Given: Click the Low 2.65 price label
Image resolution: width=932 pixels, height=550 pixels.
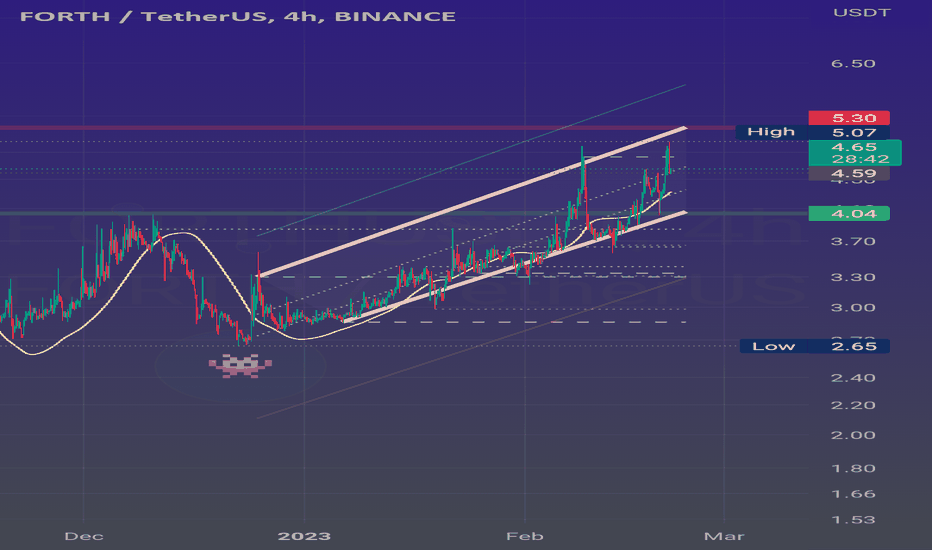Looking at the screenshot, I should click(814, 346).
